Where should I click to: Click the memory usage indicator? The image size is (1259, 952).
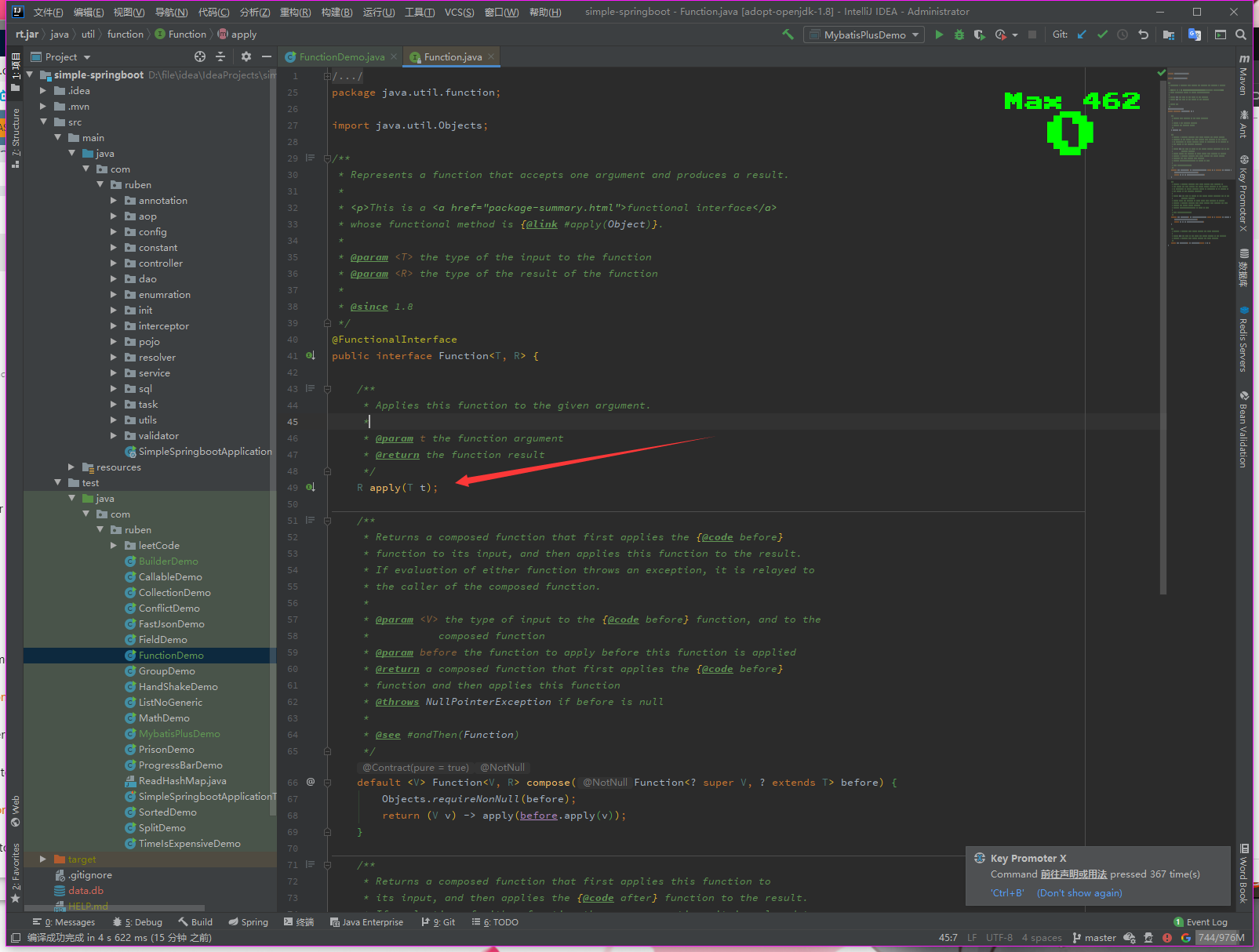(1221, 938)
